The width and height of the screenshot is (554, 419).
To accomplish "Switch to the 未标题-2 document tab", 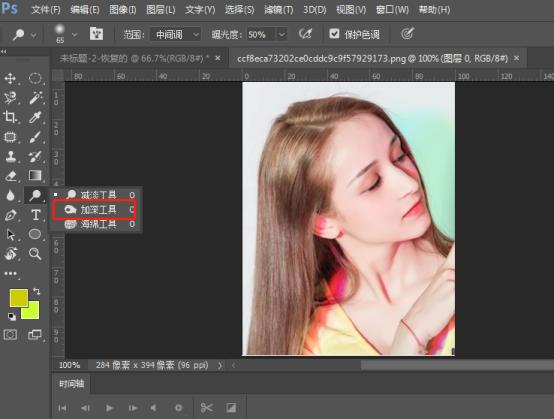I will pos(134,58).
